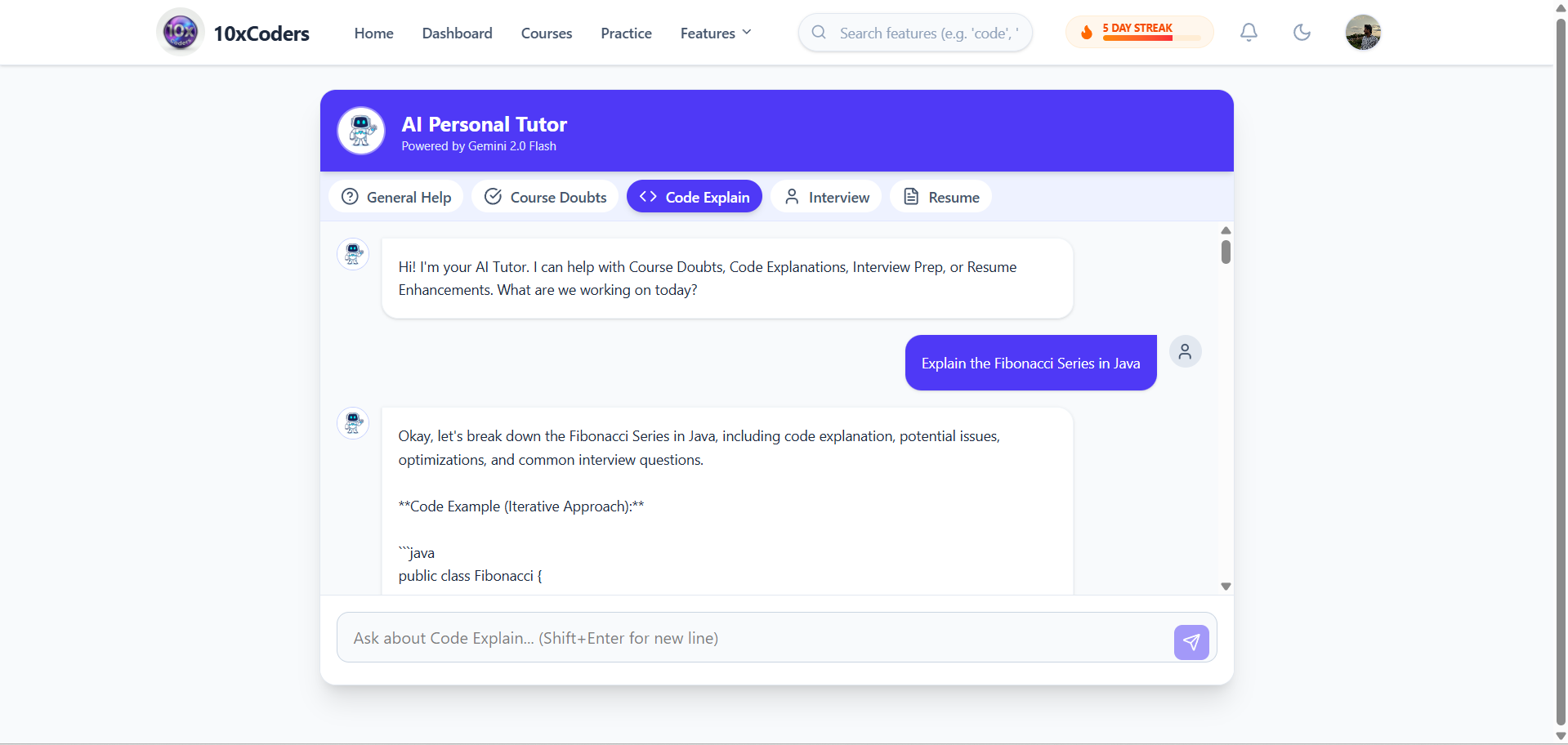The height and width of the screenshot is (745, 1568).
Task: Select the General Help tab
Action: (x=396, y=197)
